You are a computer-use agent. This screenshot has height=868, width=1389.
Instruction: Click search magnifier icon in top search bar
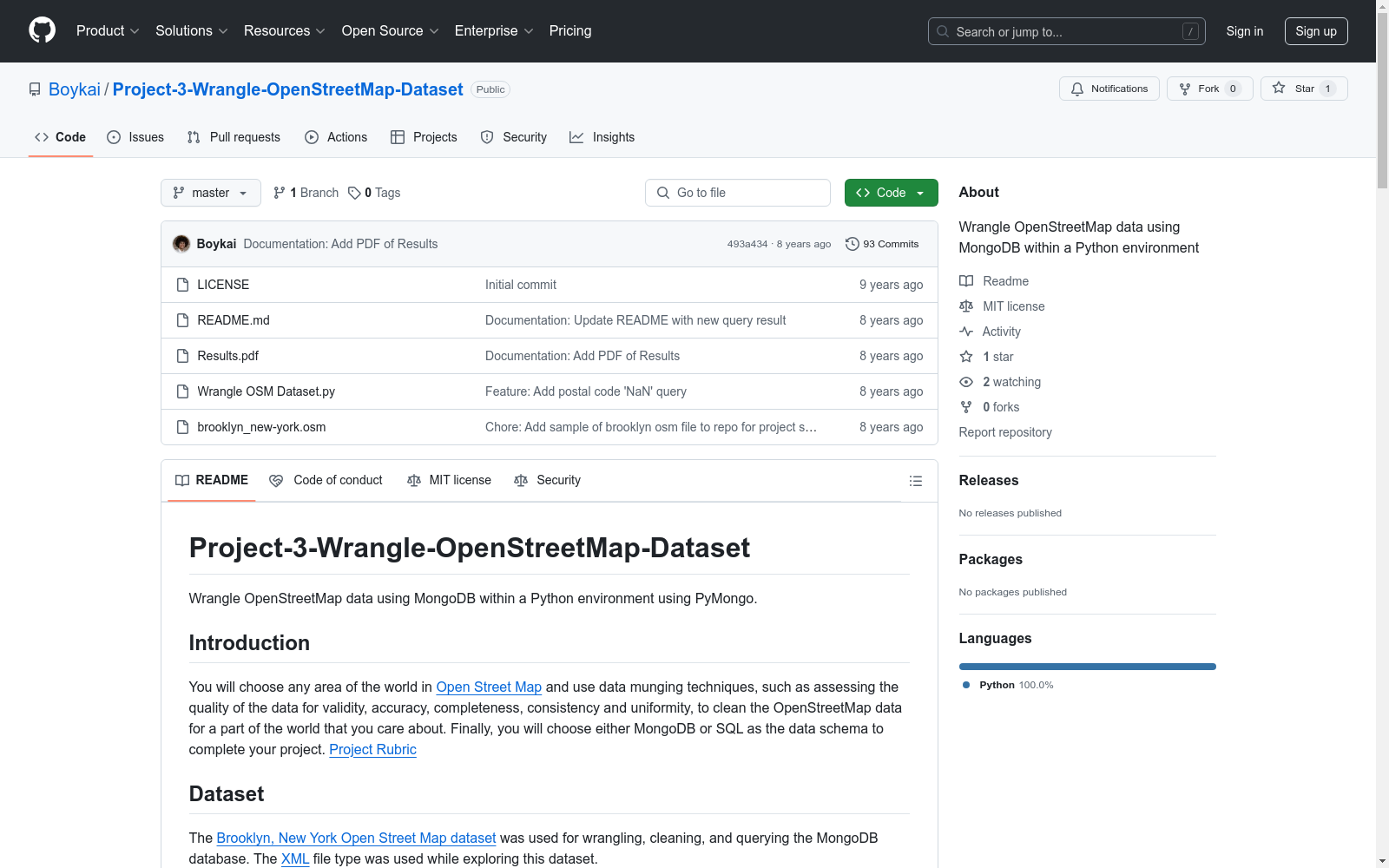click(943, 31)
